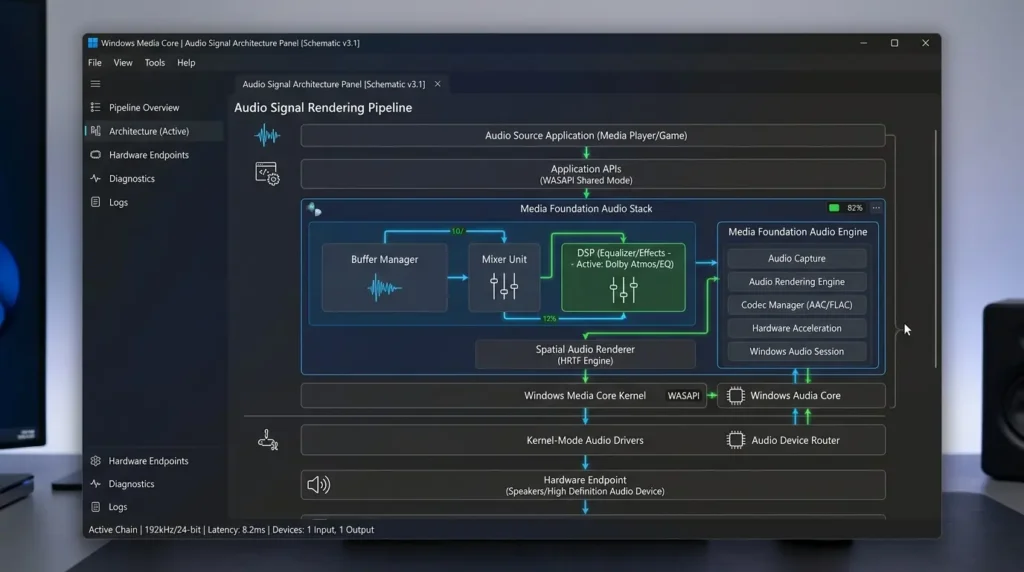1024x572 pixels.
Task: Click the mixer sliders icon in Mixer Unit
Action: coord(504,287)
